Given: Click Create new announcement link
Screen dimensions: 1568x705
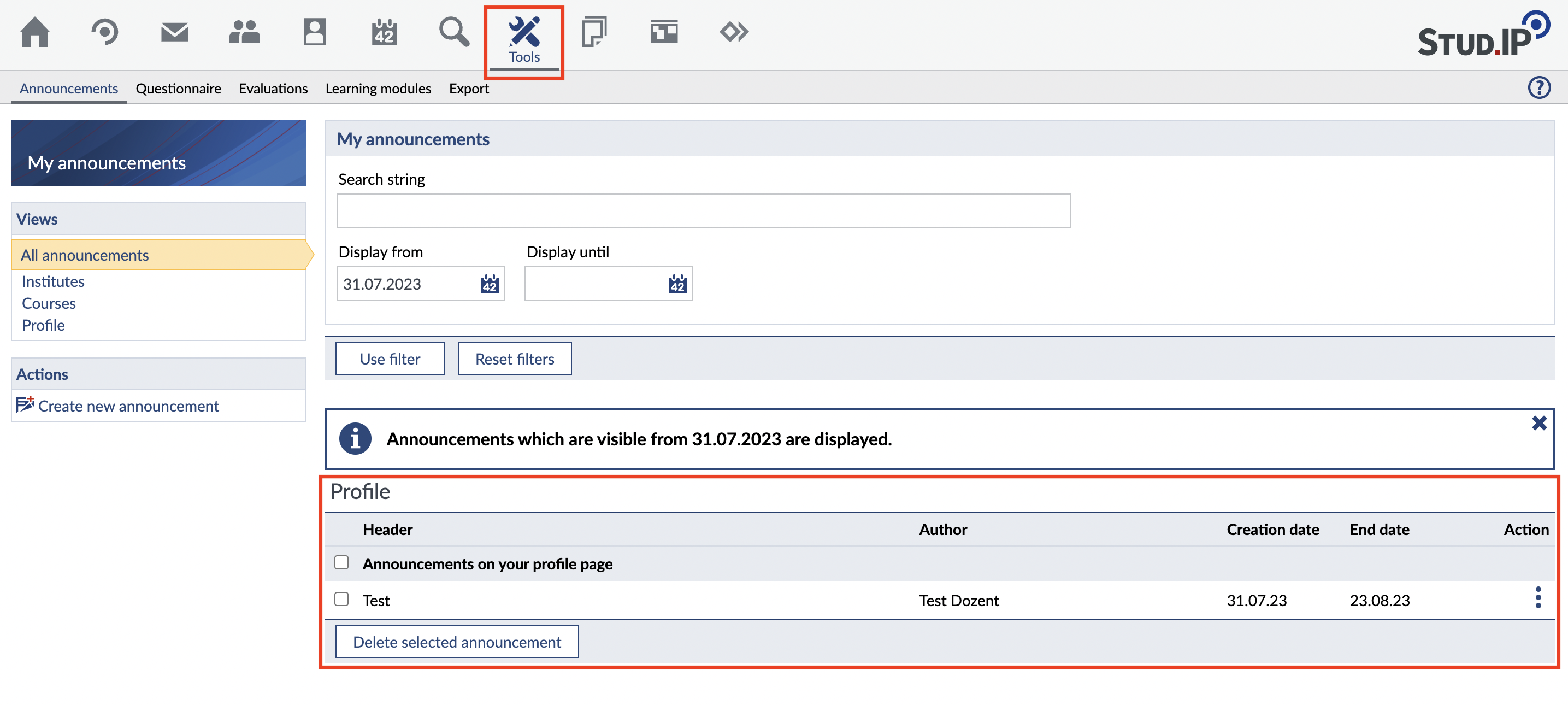Looking at the screenshot, I should click(128, 406).
